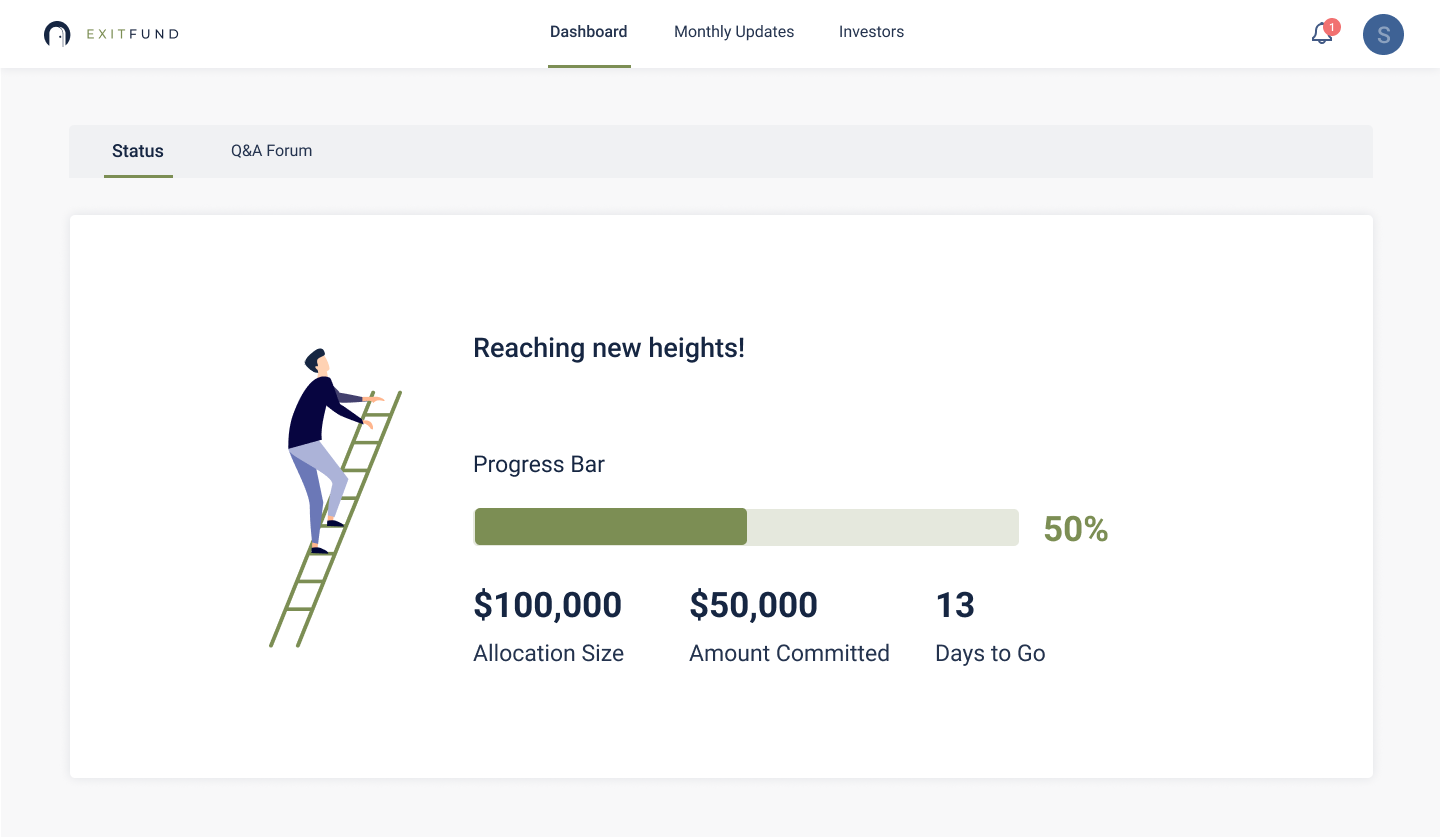Screen dimensions: 1440x837
Task: Click the Reaching new heights heading
Action: (609, 348)
